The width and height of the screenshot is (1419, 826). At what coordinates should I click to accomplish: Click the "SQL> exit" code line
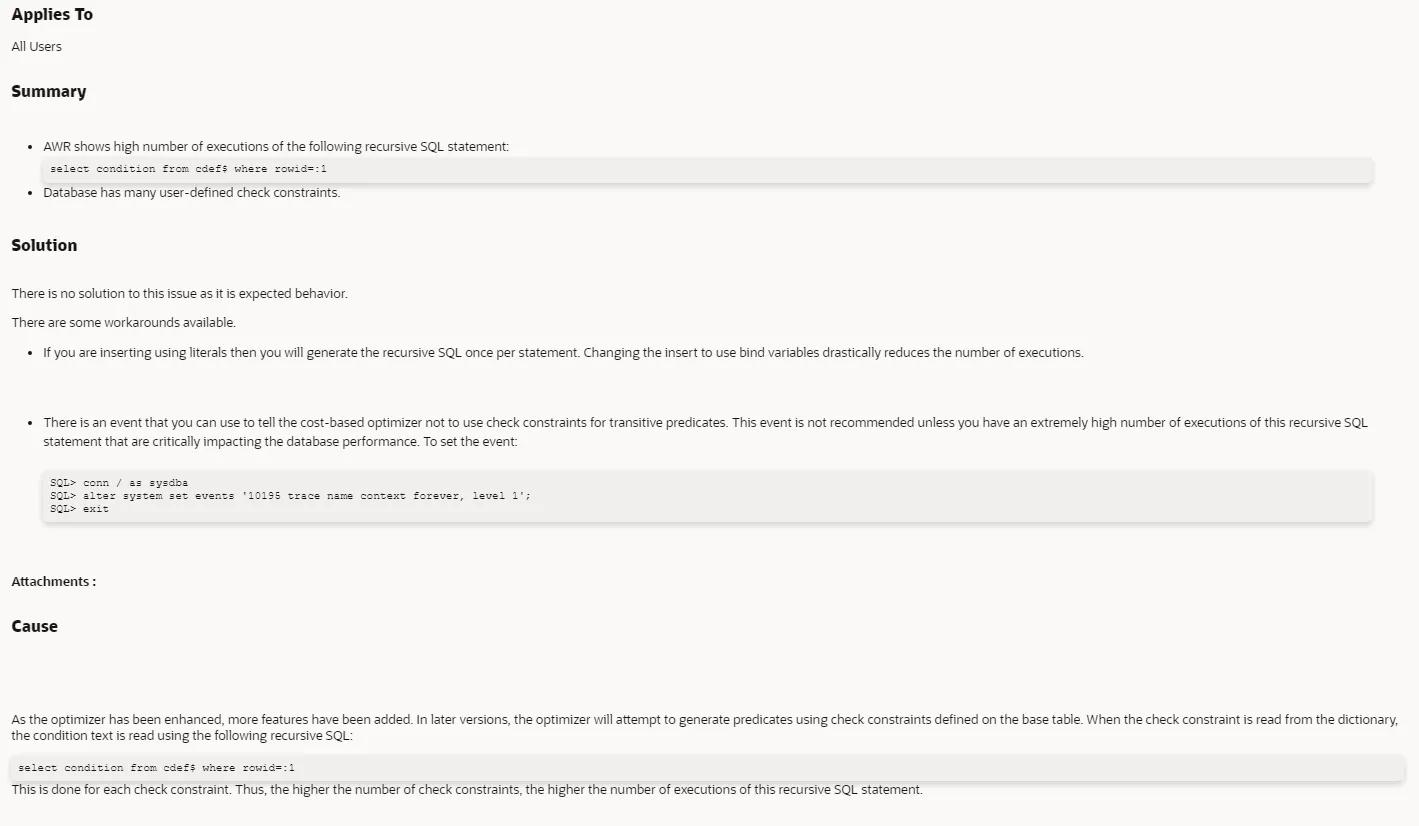(x=79, y=509)
